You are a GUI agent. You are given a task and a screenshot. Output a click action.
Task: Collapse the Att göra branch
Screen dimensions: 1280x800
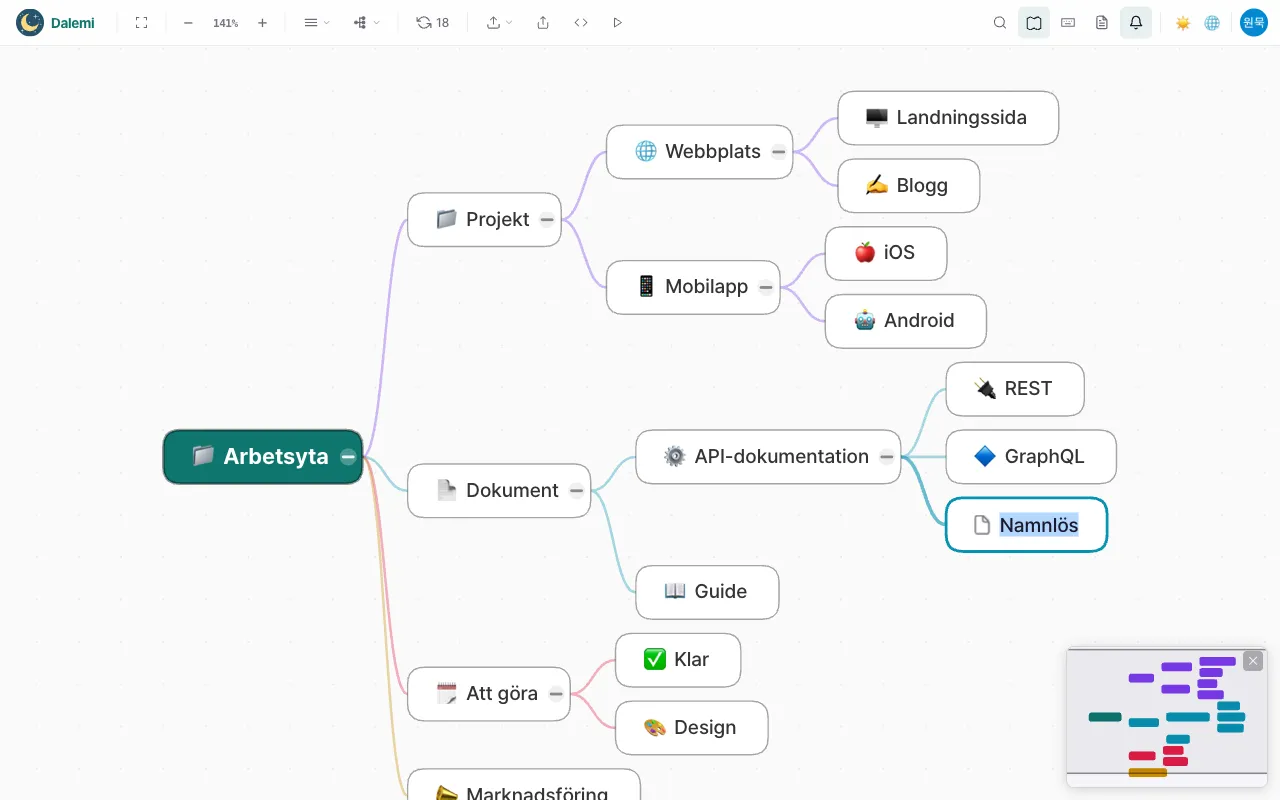[556, 694]
